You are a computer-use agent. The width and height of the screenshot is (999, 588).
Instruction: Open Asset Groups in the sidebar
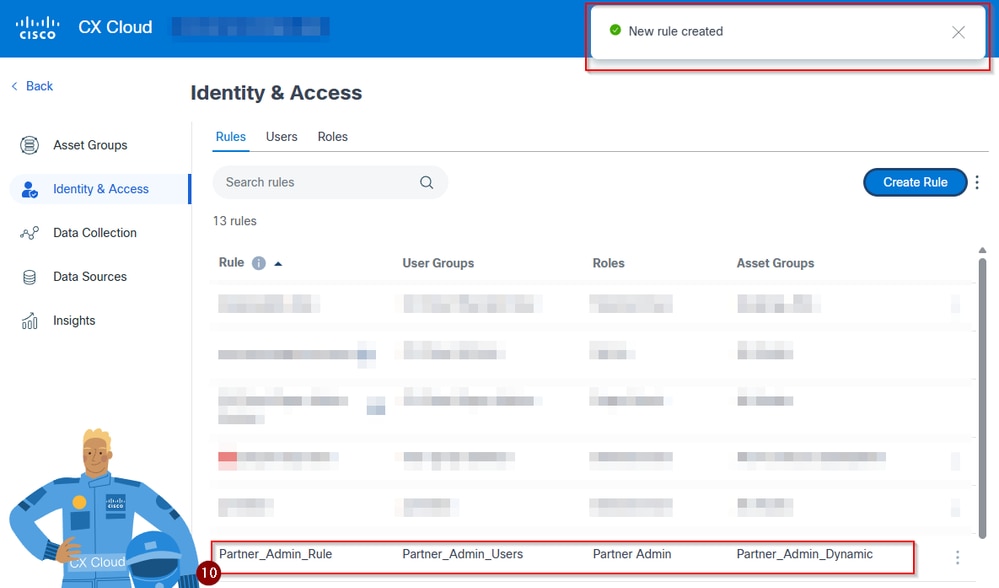click(90, 145)
